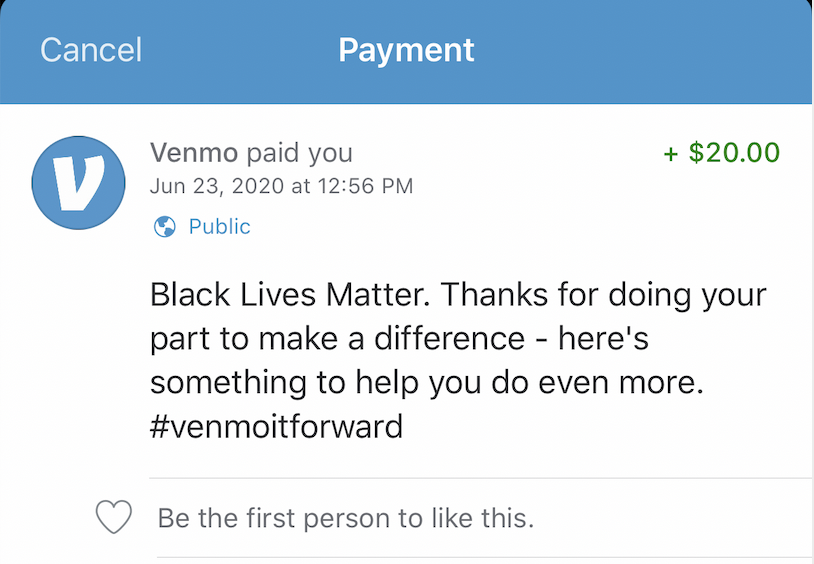This screenshot has height=564, width=814.
Task: Open the Venmo profile avatar
Action: coord(78,182)
